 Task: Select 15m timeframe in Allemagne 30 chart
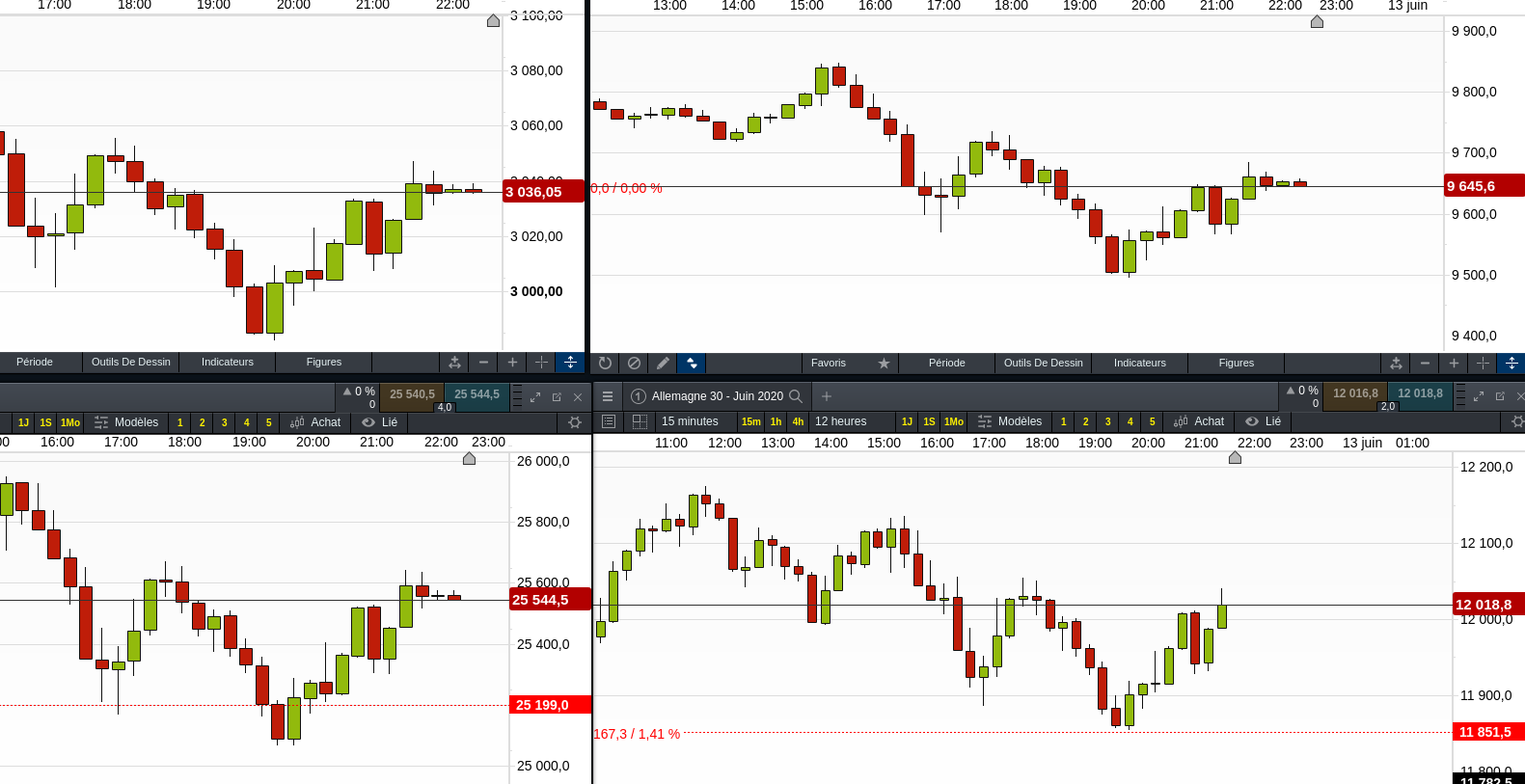pyautogui.click(x=750, y=421)
